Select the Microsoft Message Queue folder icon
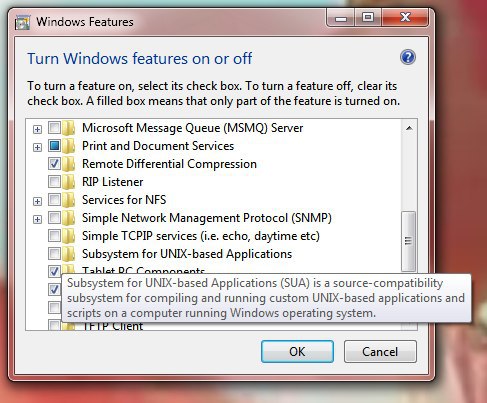The image size is (487, 403). pyautogui.click(x=69, y=128)
